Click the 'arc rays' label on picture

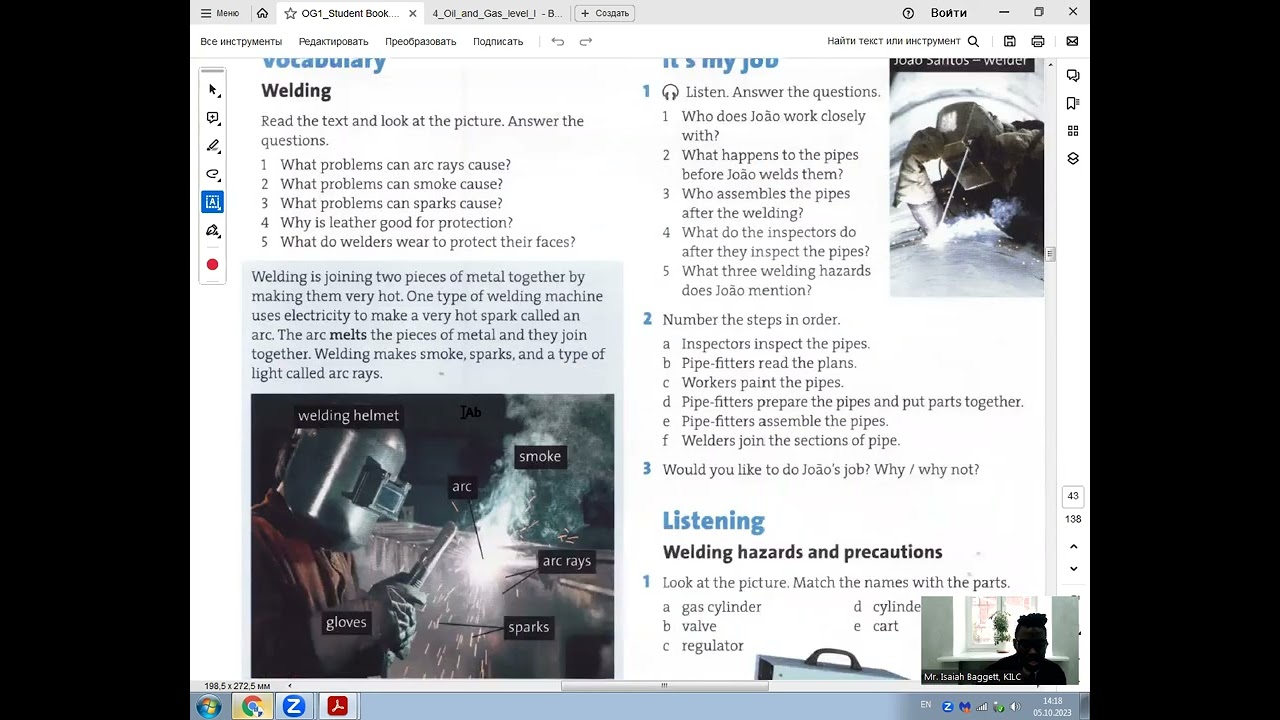567,561
